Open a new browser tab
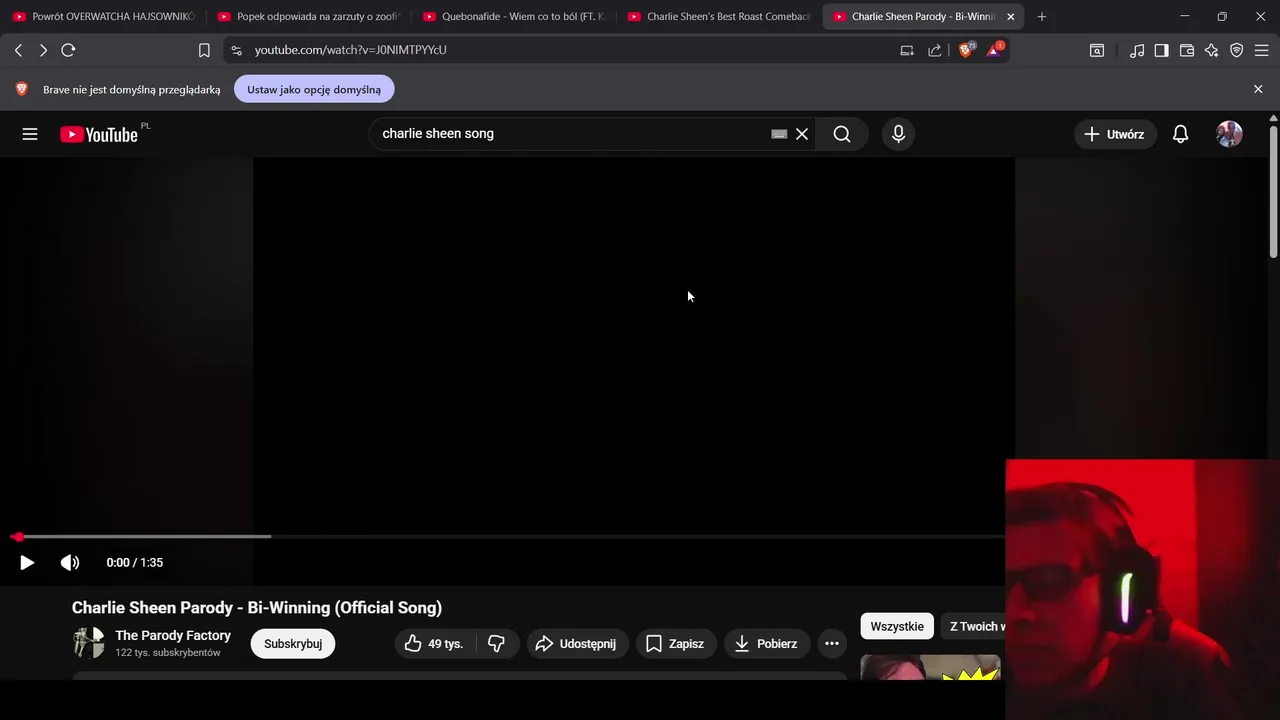 pyautogui.click(x=1042, y=17)
